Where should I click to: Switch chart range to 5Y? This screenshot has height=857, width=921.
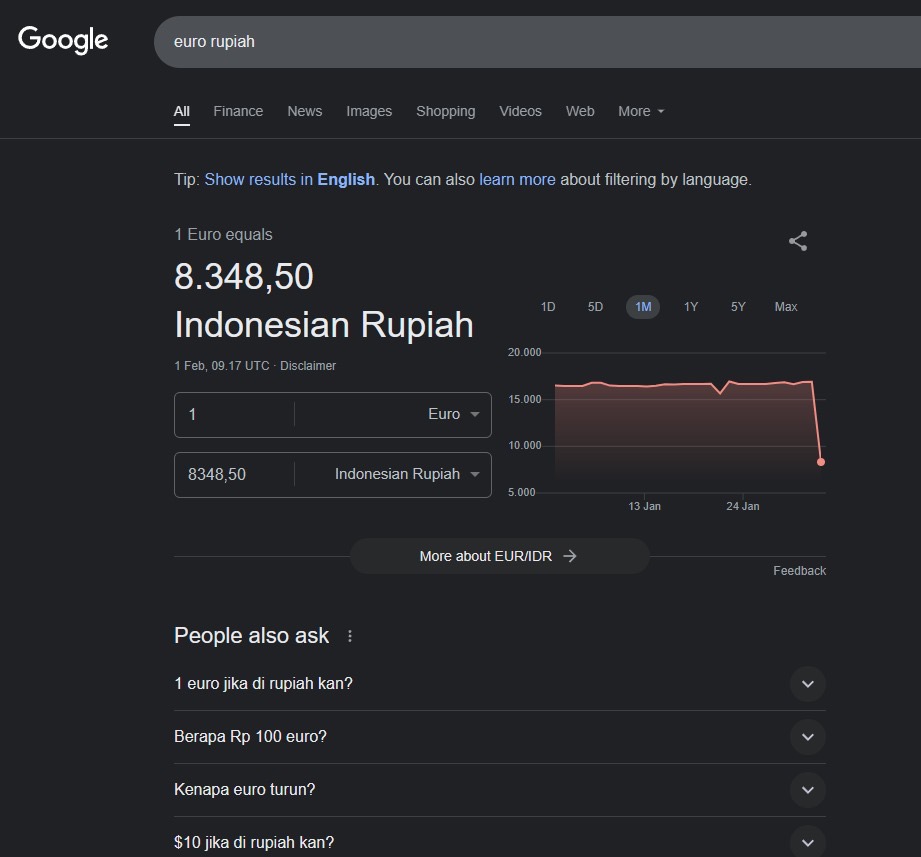click(x=738, y=307)
